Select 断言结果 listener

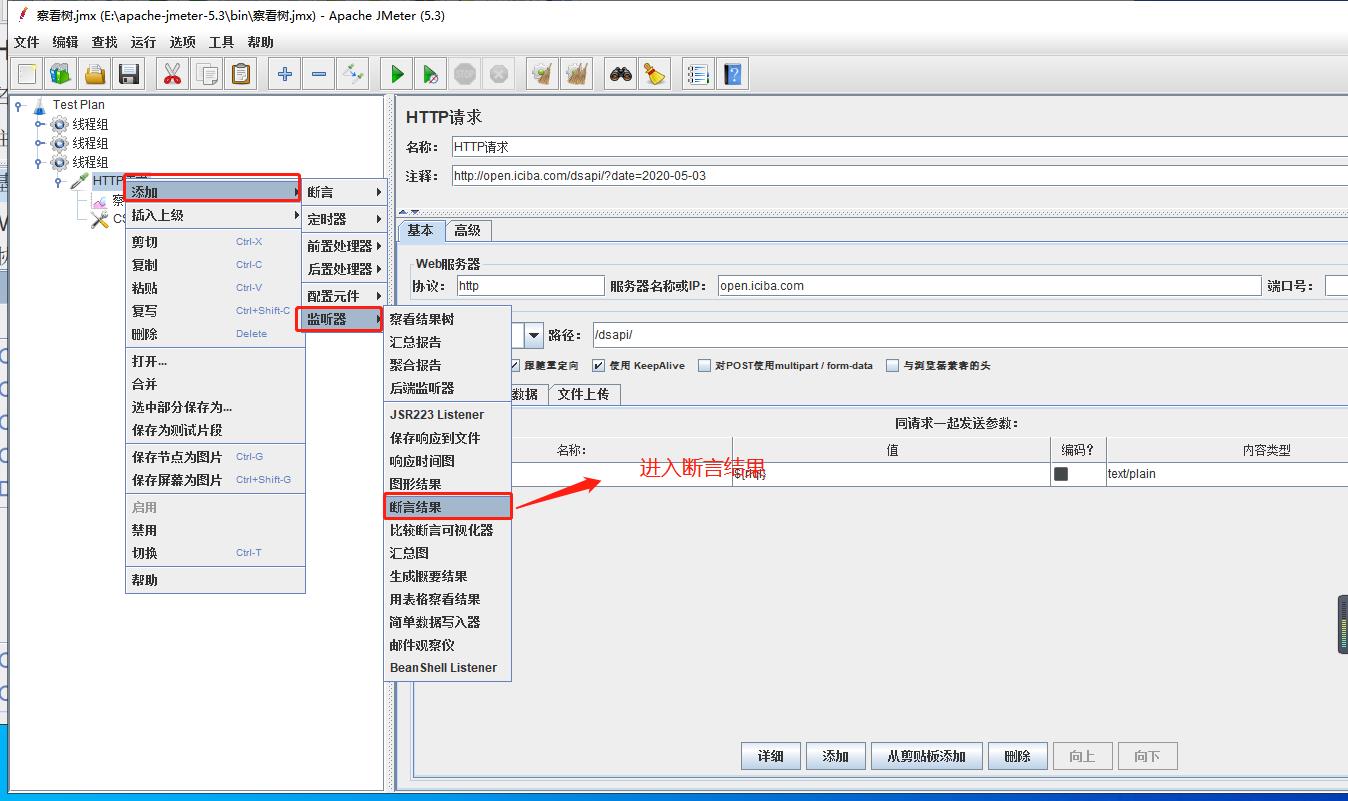coord(448,507)
